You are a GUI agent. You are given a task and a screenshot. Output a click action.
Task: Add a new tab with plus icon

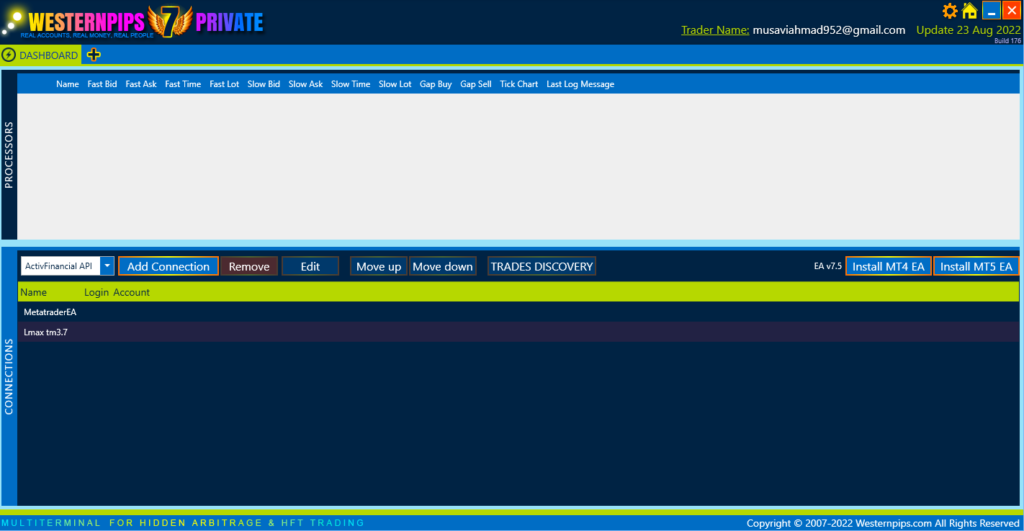pos(93,55)
